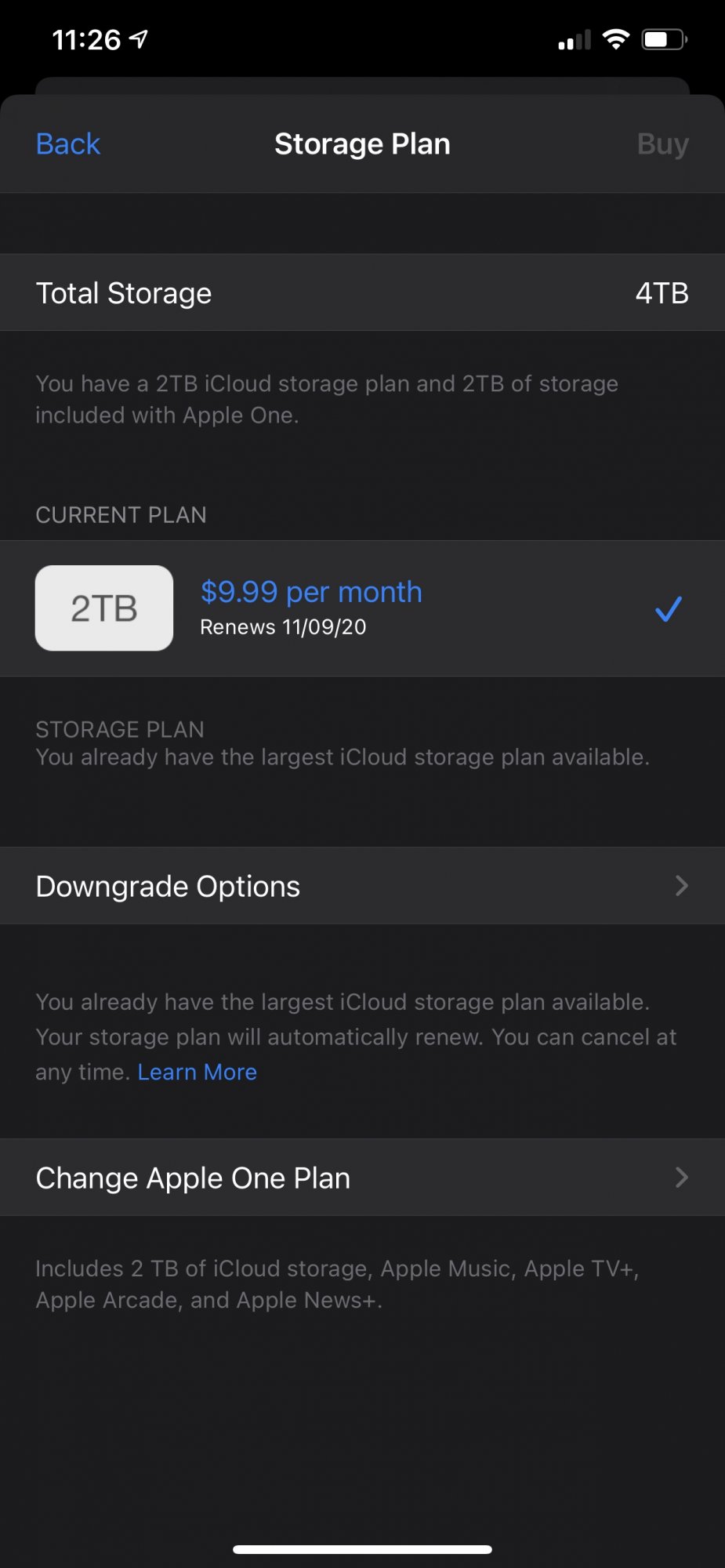
Task: Click the chevron beside Change Apple One Plan
Action: (x=681, y=1178)
